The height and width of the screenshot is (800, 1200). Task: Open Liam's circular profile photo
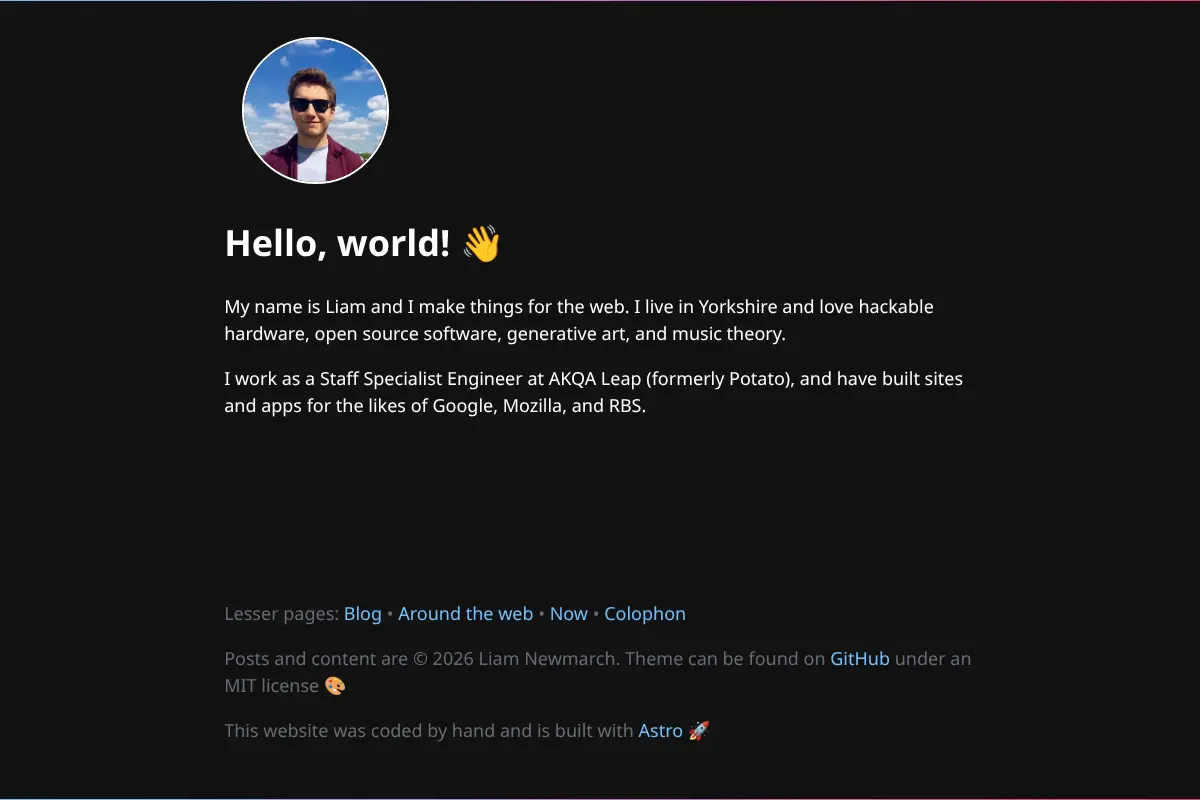click(x=316, y=110)
